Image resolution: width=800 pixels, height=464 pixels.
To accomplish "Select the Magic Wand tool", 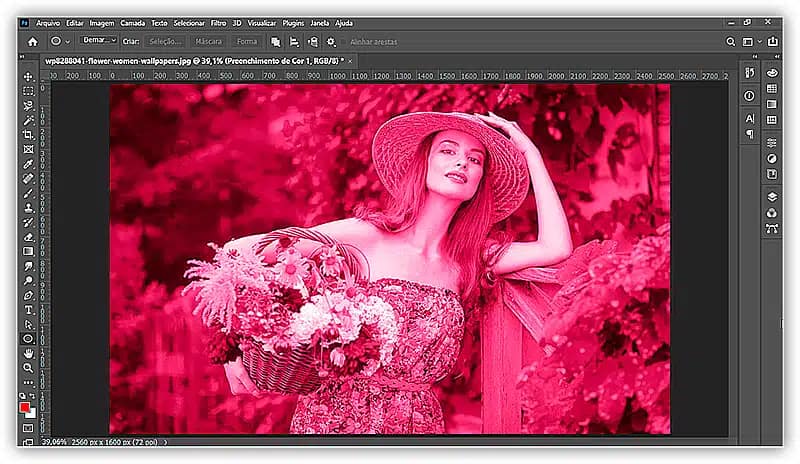I will (28, 120).
